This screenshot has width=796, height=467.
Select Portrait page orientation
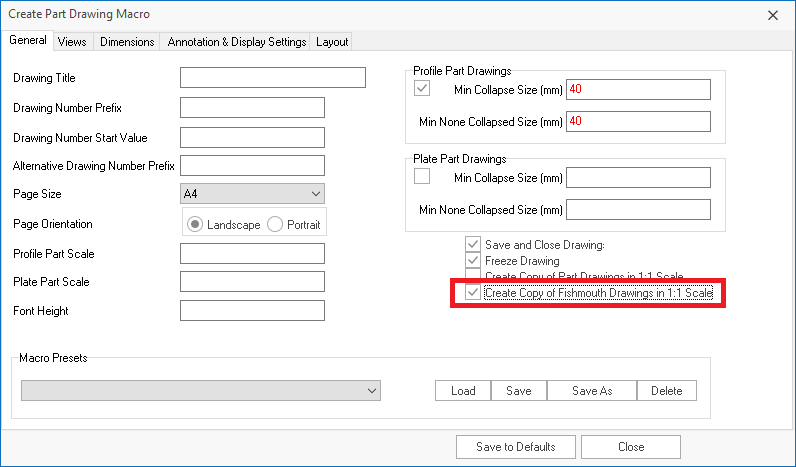[x=275, y=225]
